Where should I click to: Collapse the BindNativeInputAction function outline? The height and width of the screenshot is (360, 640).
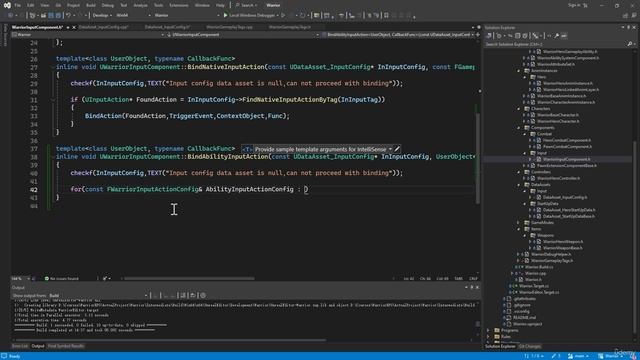click(x=53, y=67)
